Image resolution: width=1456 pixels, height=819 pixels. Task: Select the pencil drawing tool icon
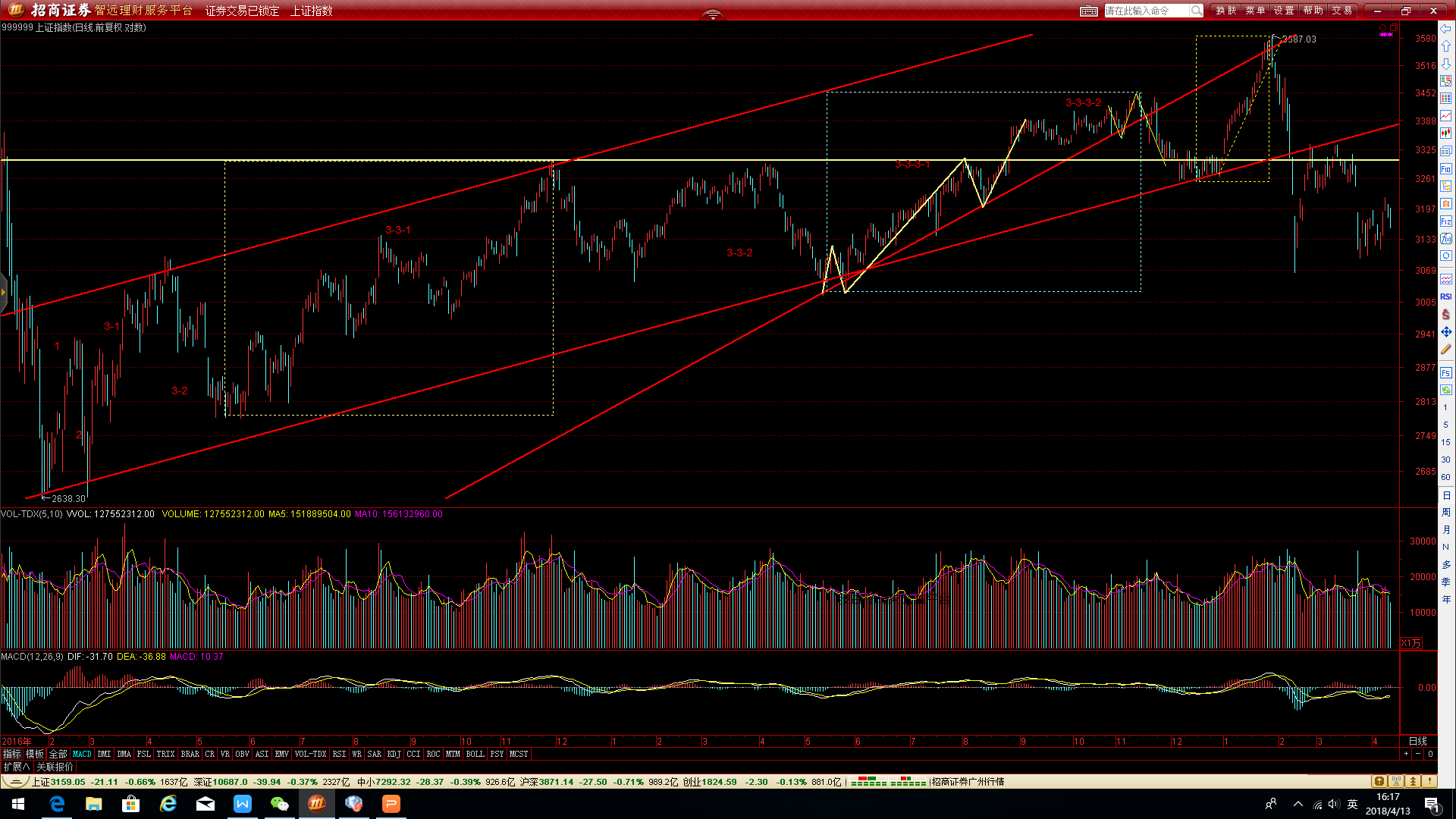(1446, 350)
